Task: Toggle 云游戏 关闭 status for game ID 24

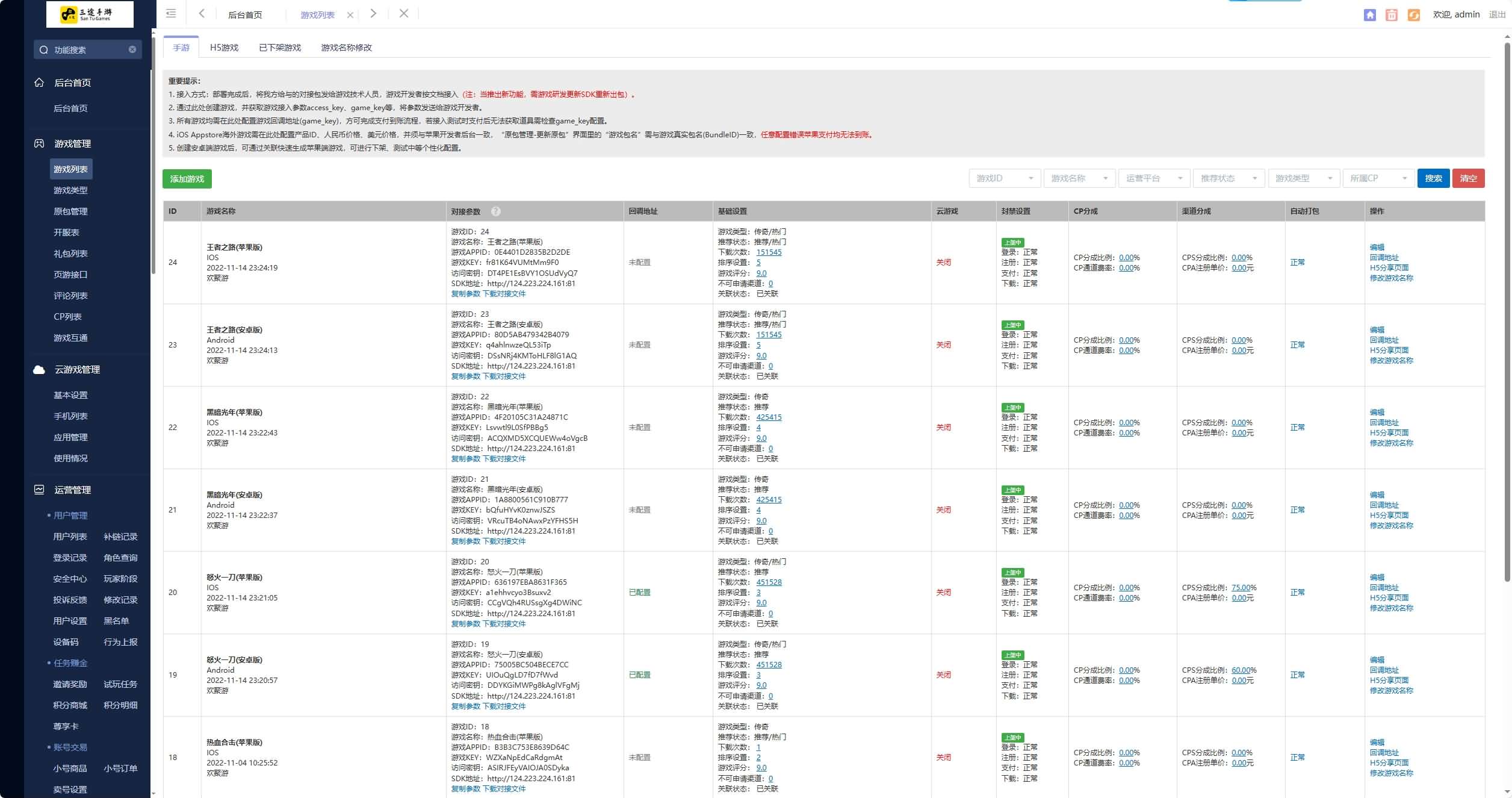Action: coord(943,263)
